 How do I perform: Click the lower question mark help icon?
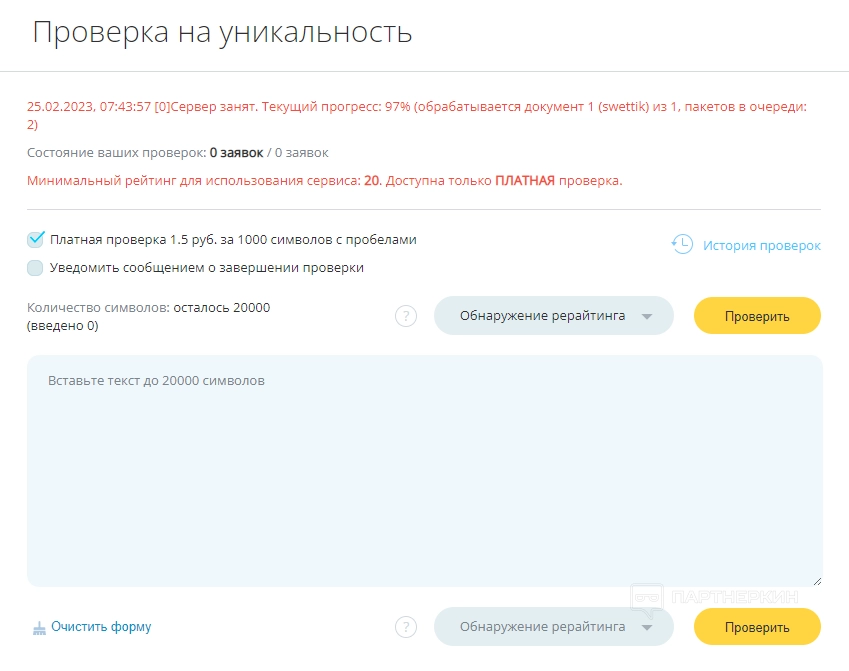(406, 627)
